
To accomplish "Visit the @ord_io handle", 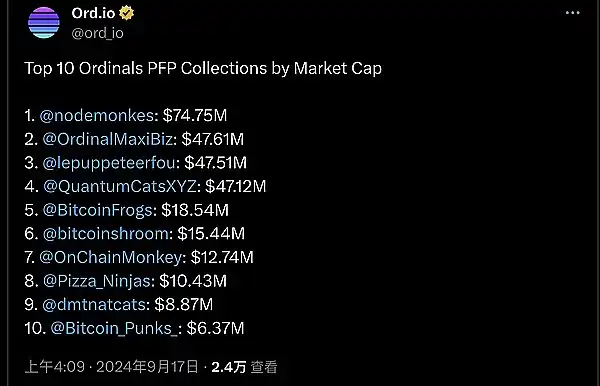I will pos(98,33).
